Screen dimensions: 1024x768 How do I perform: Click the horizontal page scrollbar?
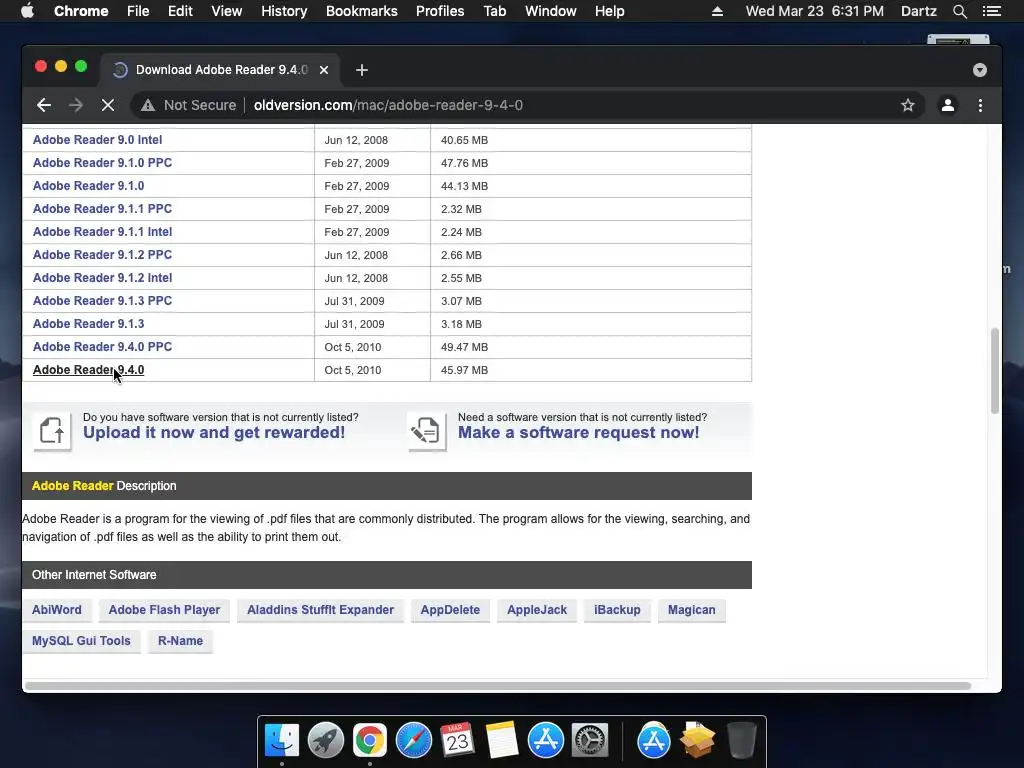(498, 686)
